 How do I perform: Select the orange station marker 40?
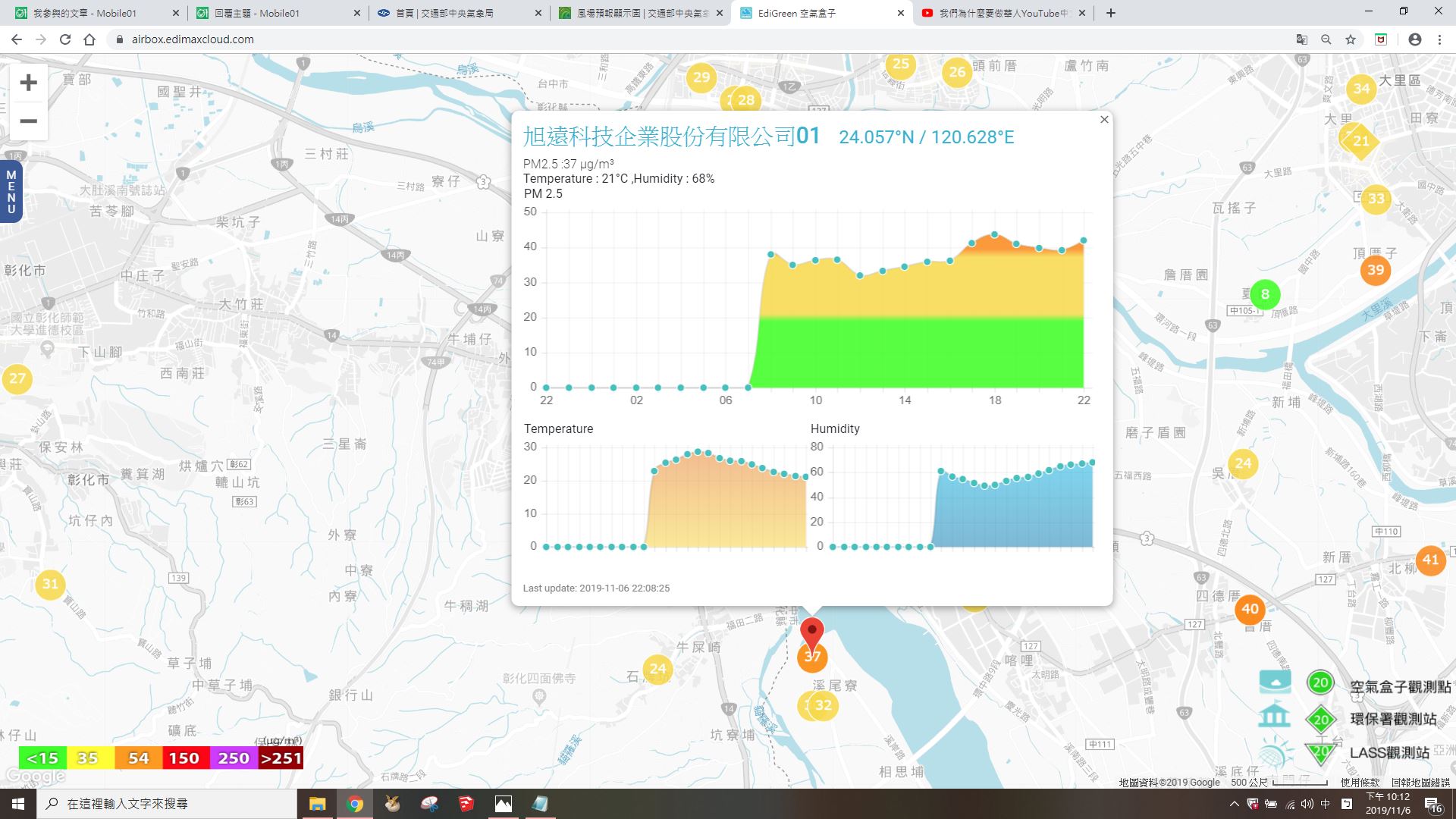[x=1250, y=609]
